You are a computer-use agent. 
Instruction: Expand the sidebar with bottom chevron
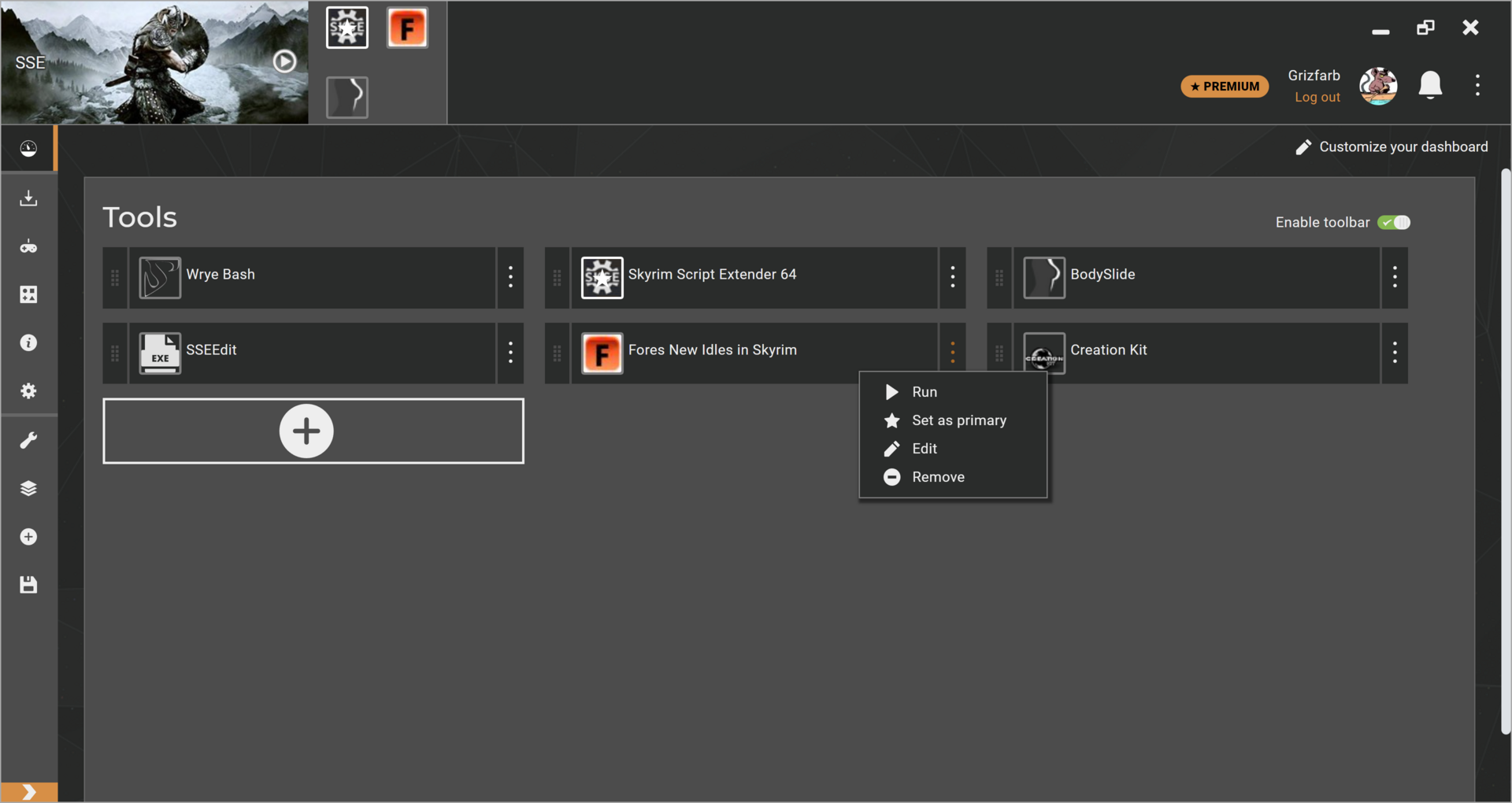[29, 792]
